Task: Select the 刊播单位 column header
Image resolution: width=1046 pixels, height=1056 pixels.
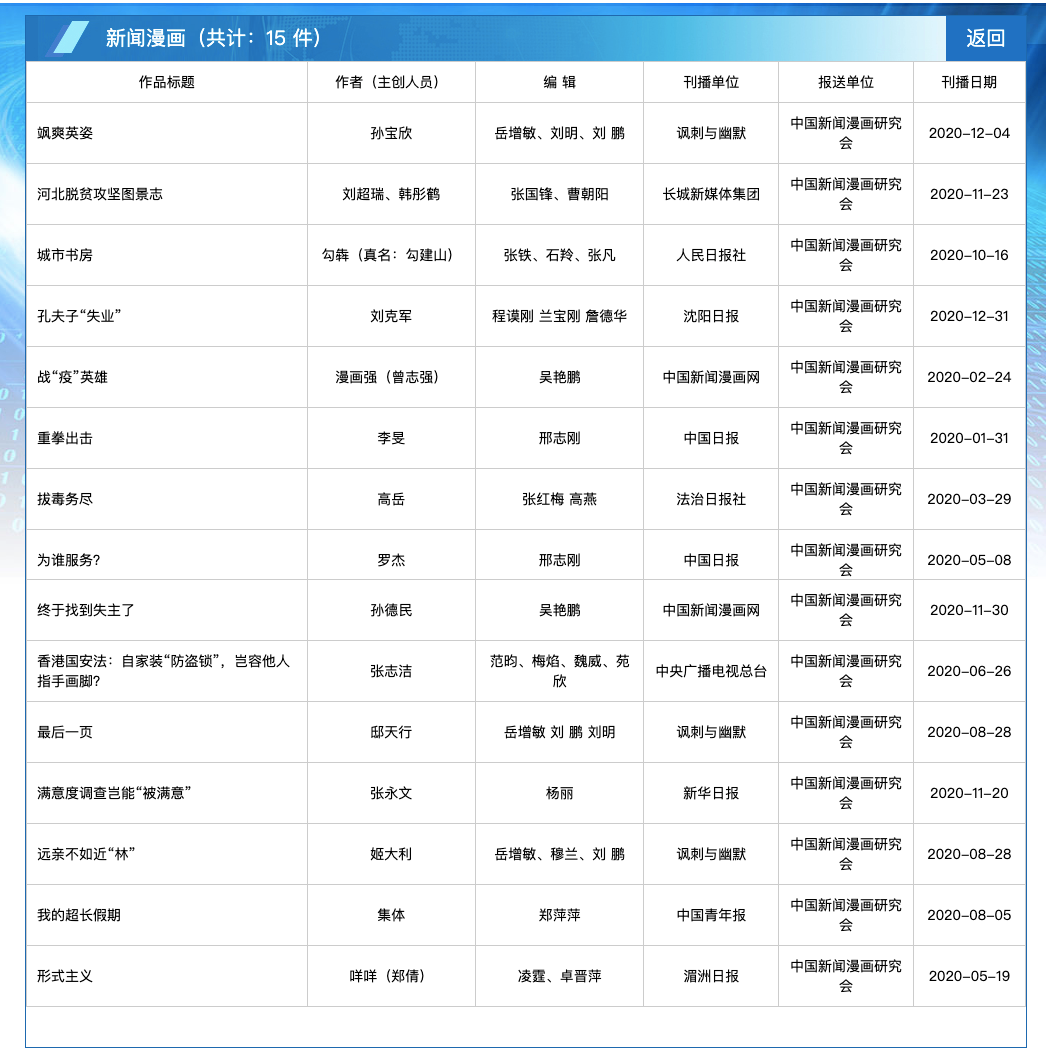Action: (711, 82)
